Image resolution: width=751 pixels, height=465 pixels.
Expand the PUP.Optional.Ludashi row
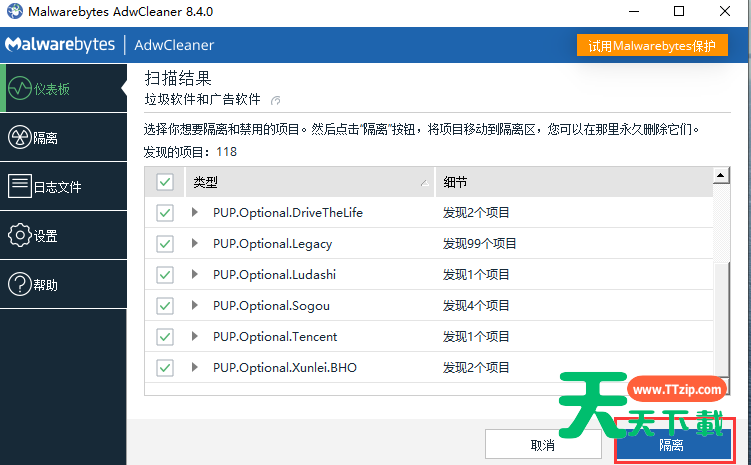(x=194, y=274)
